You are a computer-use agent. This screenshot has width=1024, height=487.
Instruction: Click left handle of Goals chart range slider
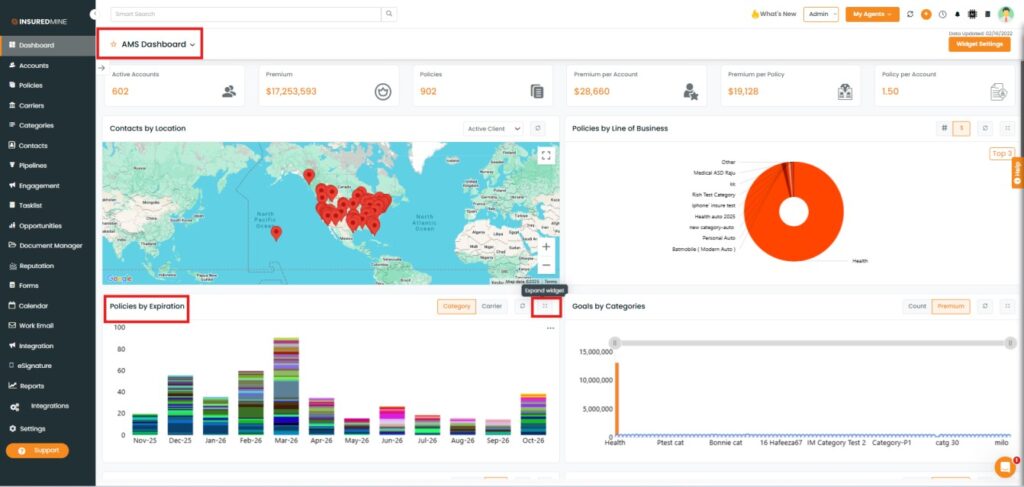tap(616, 343)
